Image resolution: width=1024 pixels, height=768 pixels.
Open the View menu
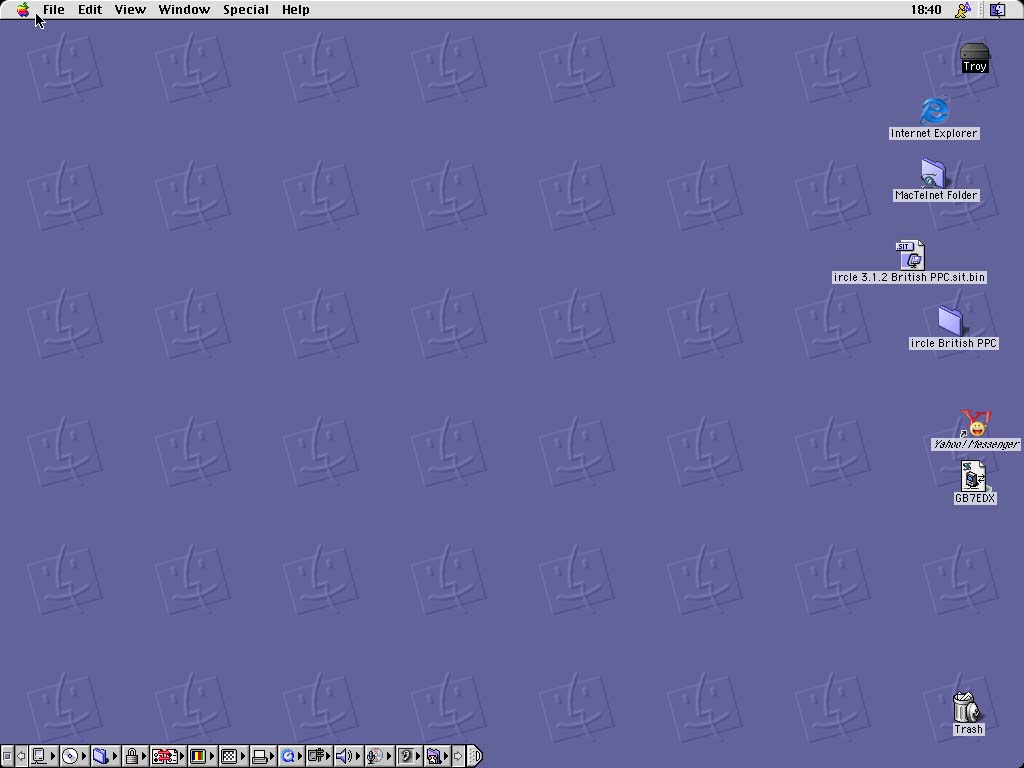click(x=130, y=10)
